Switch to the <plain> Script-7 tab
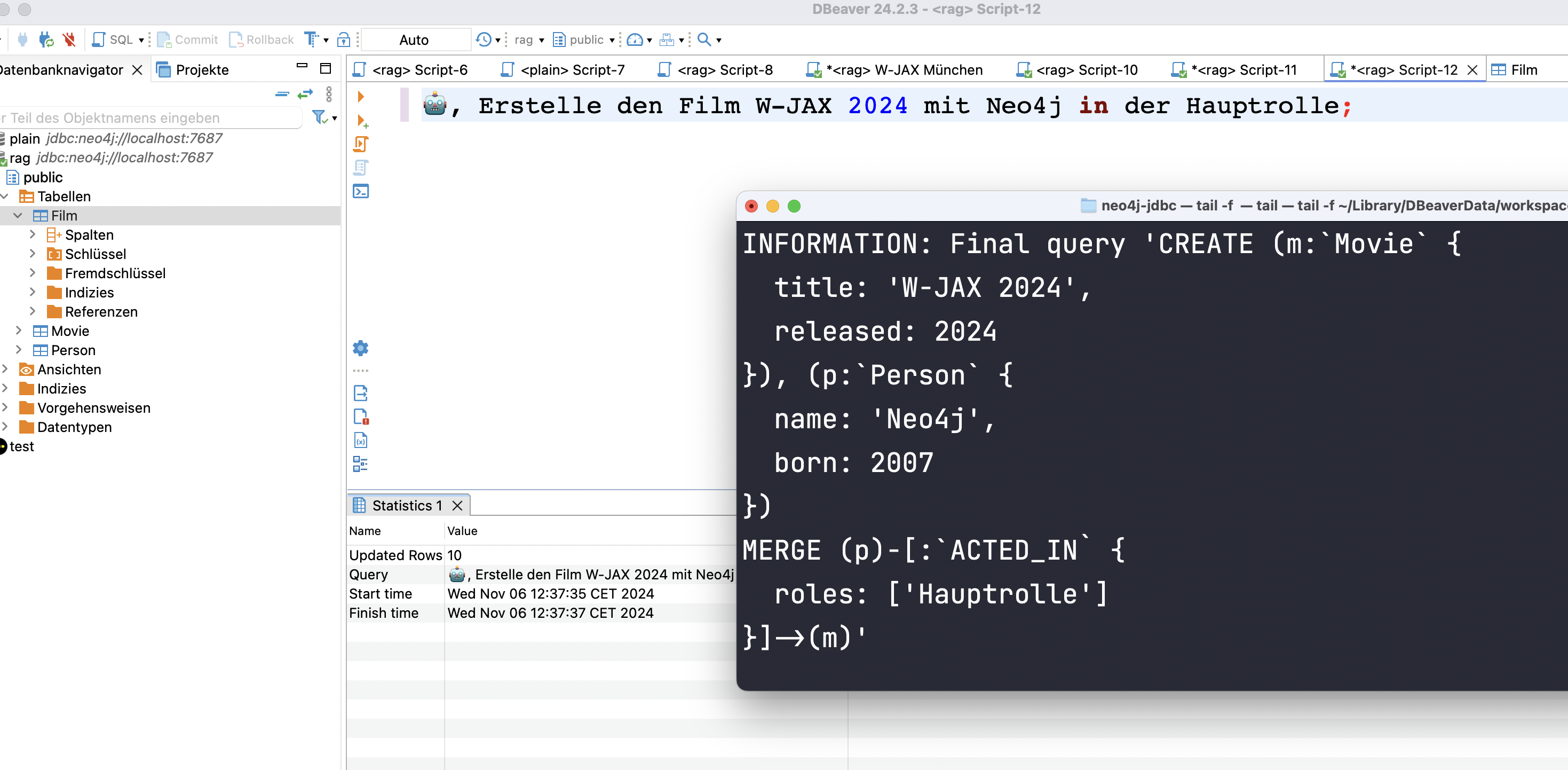1568x770 pixels. (563, 70)
